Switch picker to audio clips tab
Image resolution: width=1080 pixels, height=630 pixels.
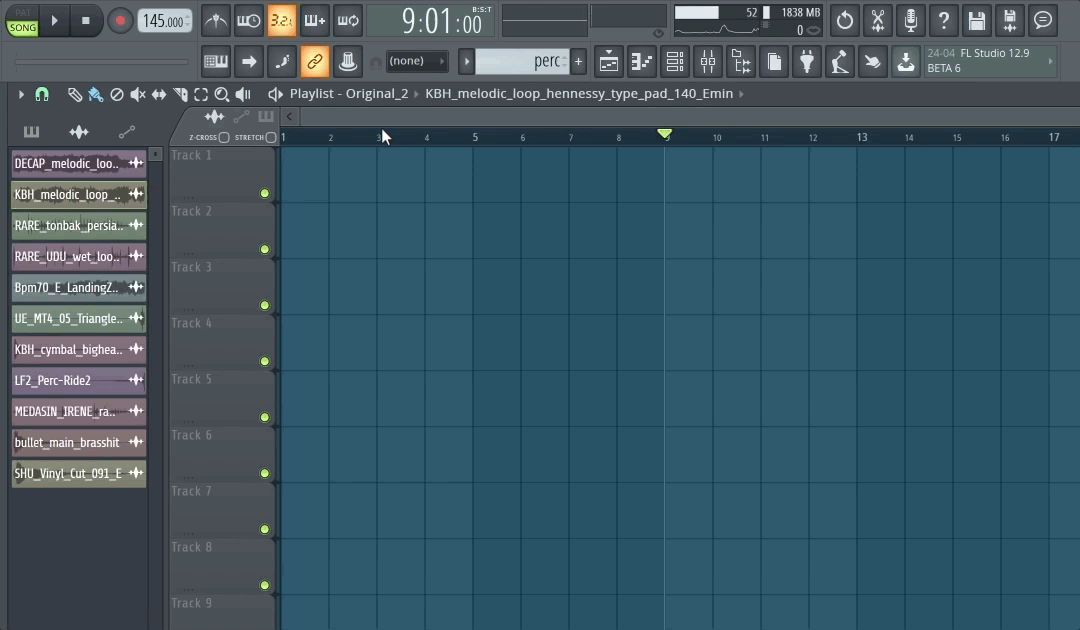(79, 132)
